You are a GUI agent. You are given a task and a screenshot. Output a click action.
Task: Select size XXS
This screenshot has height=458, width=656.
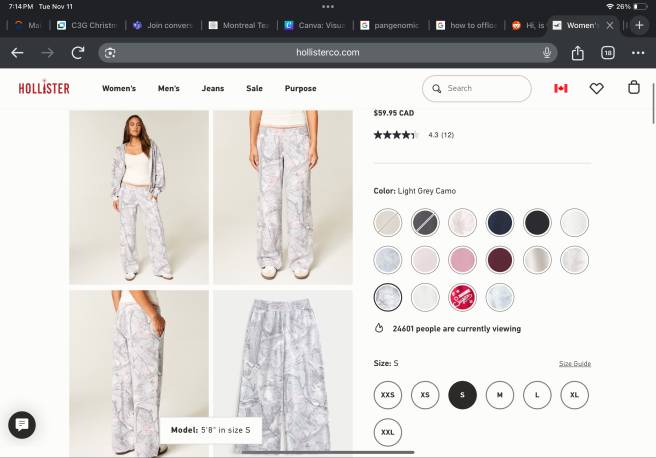[x=388, y=395]
